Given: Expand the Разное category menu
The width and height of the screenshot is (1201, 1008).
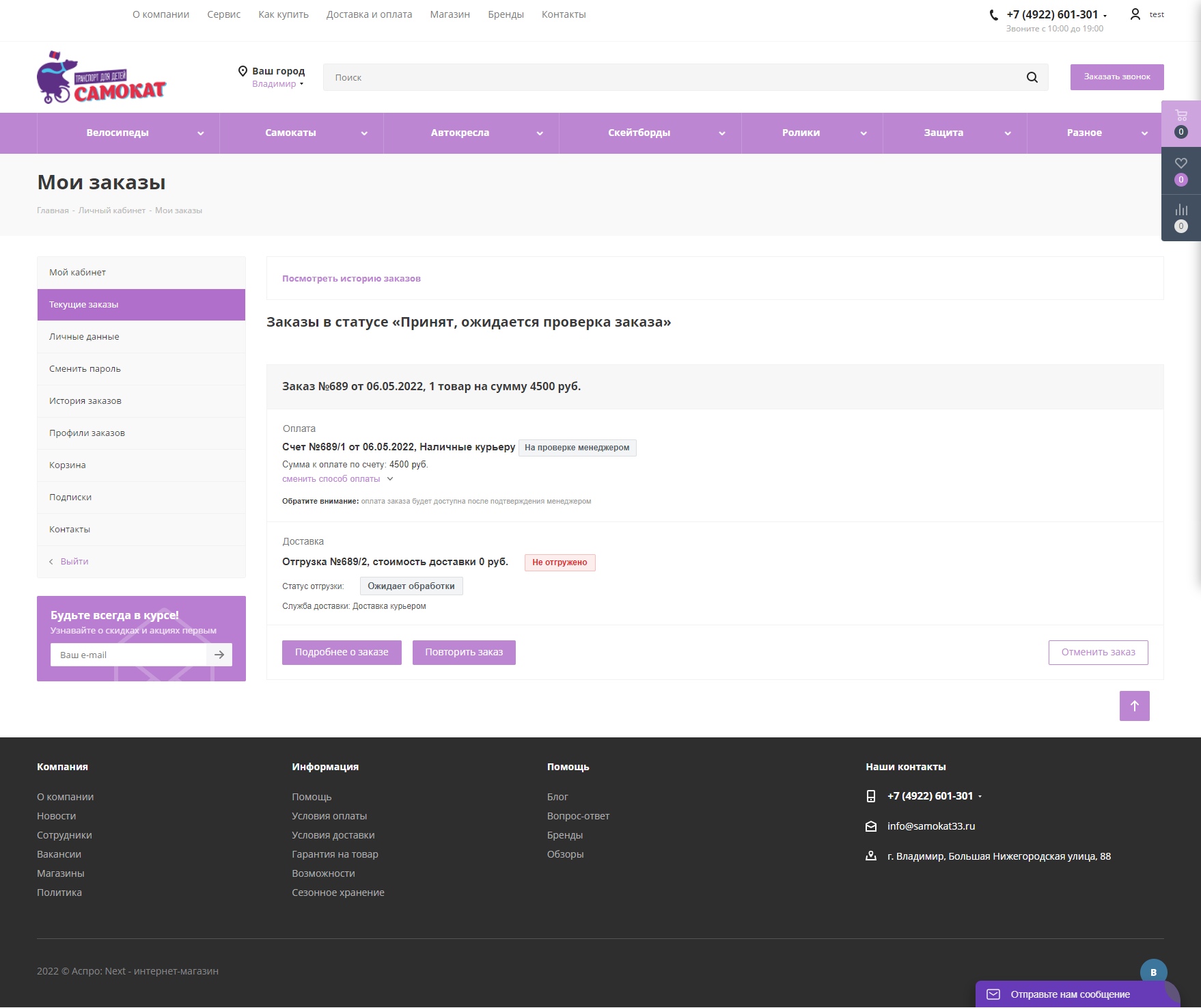Looking at the screenshot, I should [x=1144, y=133].
